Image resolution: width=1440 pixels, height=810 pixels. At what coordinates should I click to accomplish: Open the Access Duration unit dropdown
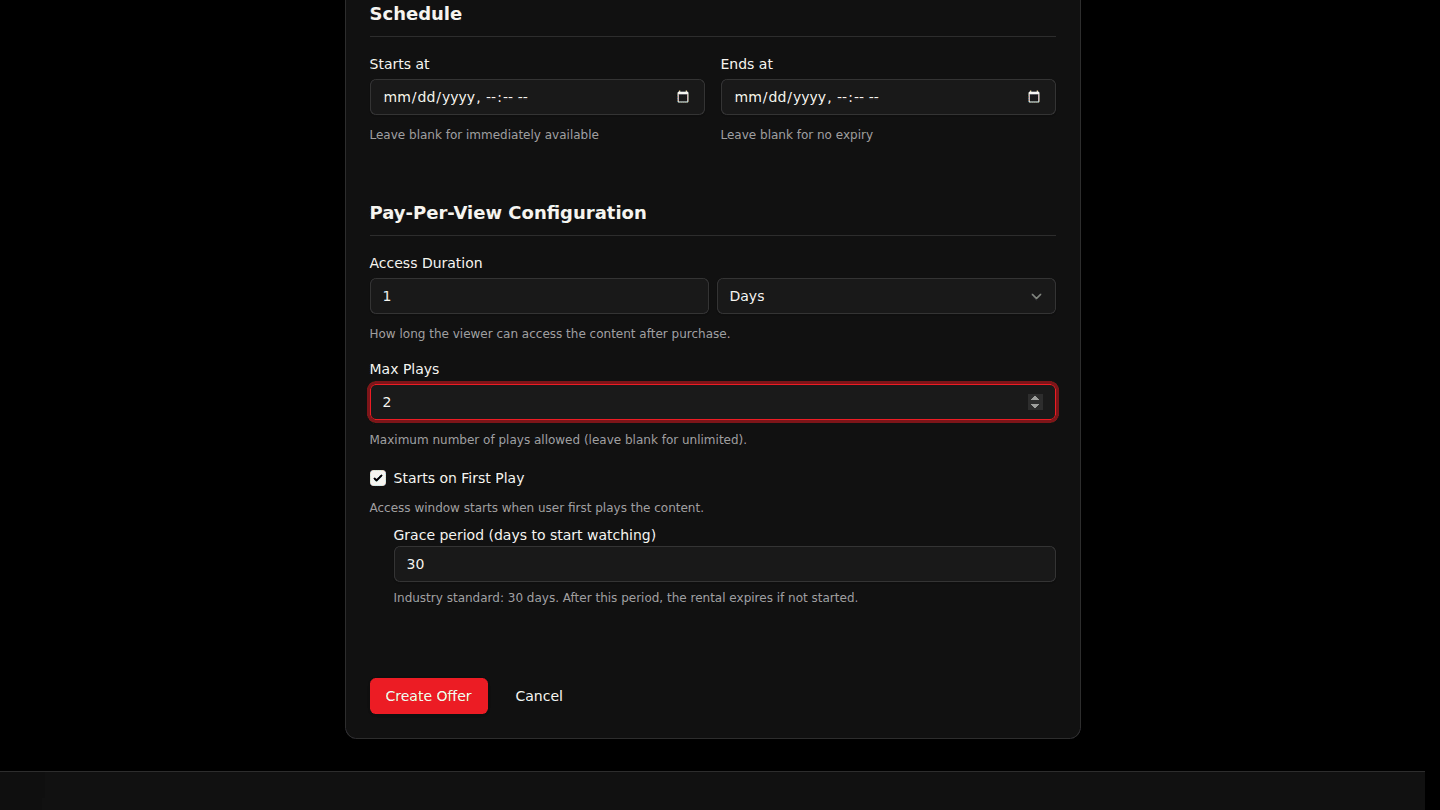pyautogui.click(x=886, y=296)
